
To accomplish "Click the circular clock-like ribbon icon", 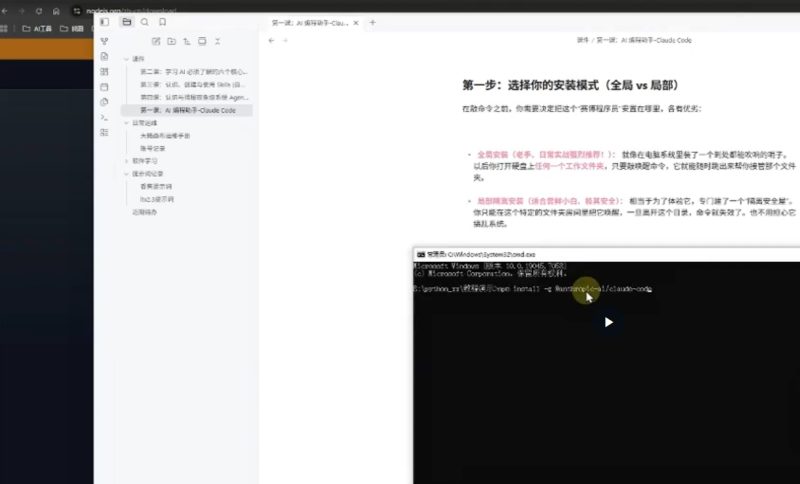I will [105, 102].
